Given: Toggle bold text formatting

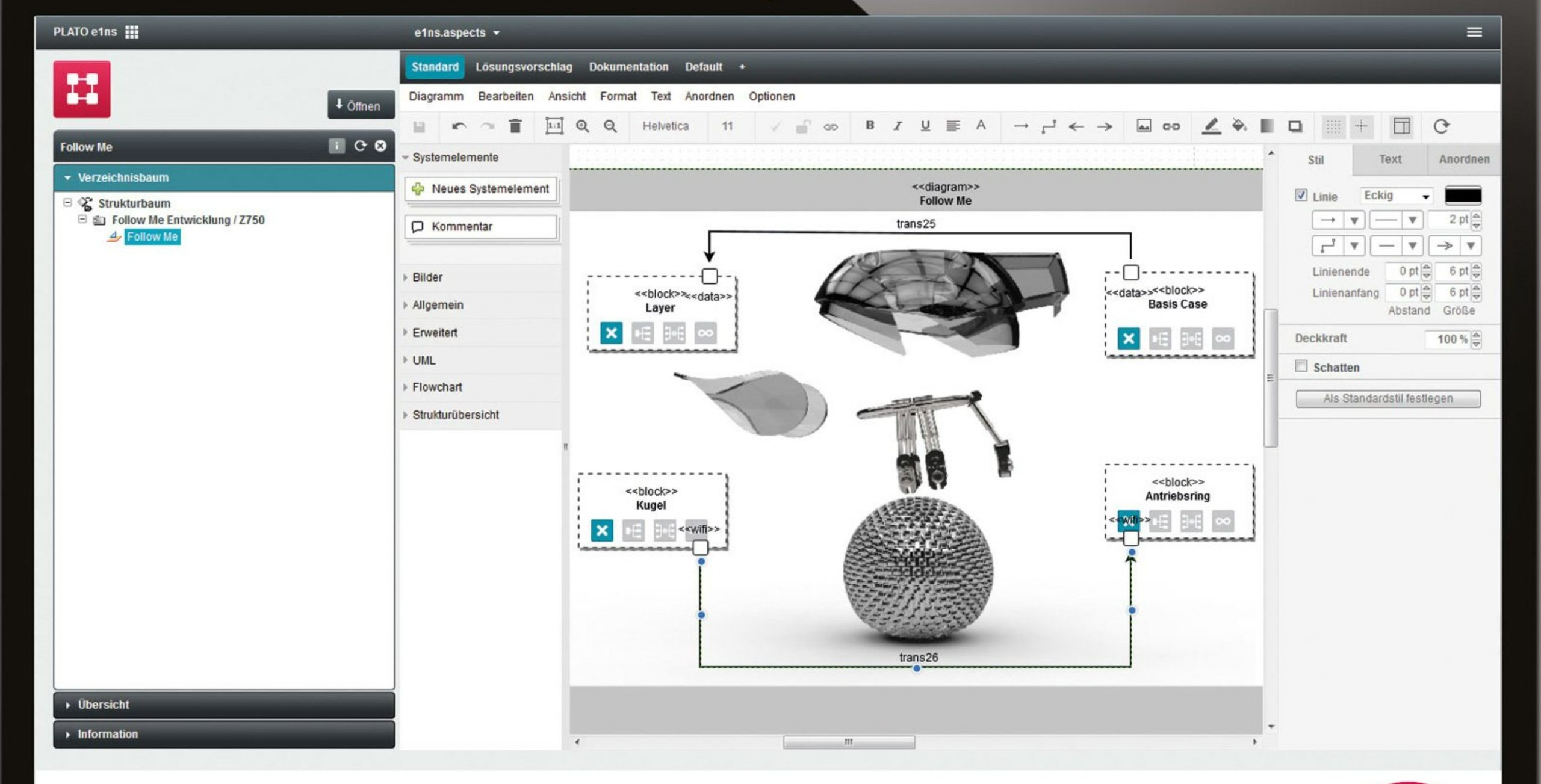Looking at the screenshot, I should (870, 126).
